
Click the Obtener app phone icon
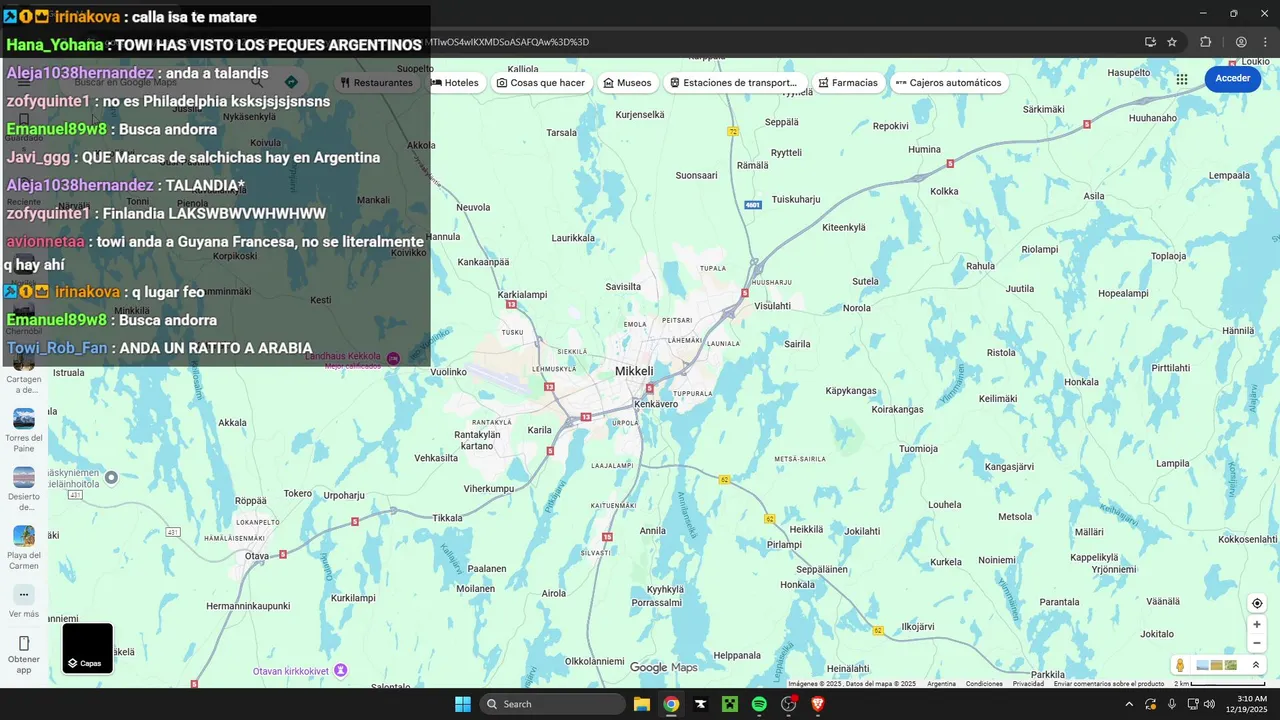coord(24,643)
